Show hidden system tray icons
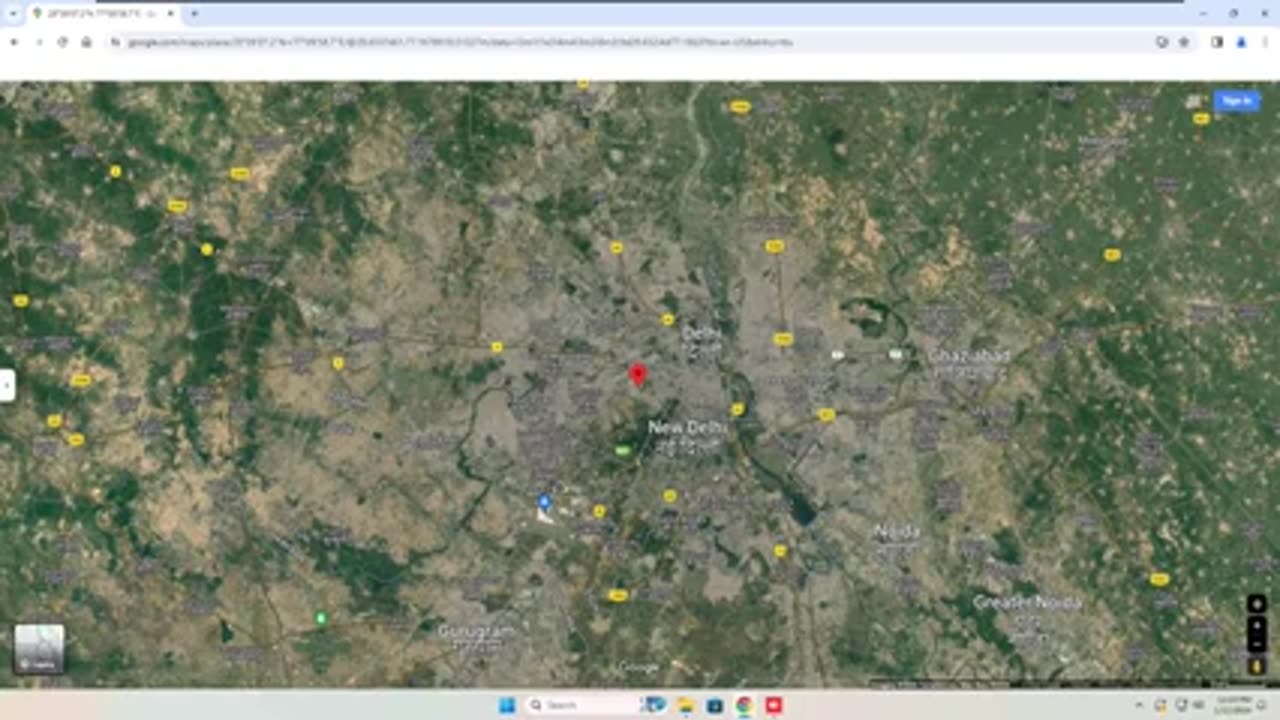 click(1141, 705)
